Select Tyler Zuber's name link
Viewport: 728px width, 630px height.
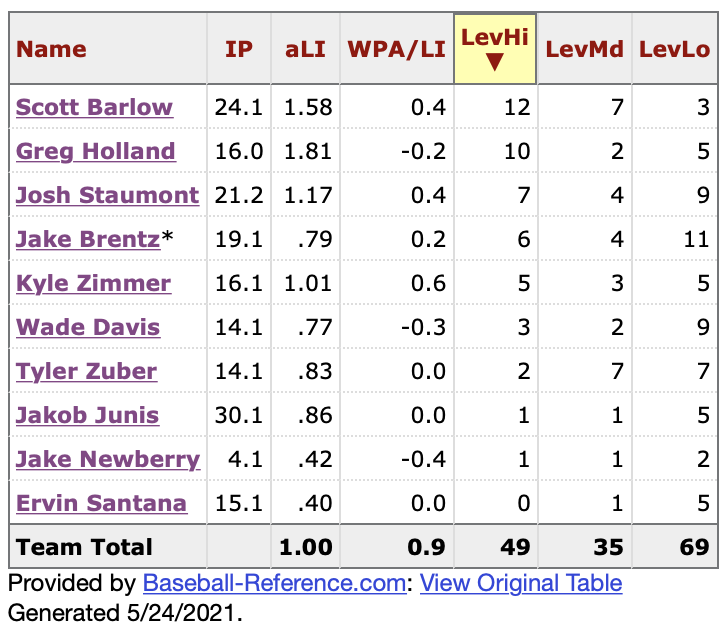(x=86, y=372)
